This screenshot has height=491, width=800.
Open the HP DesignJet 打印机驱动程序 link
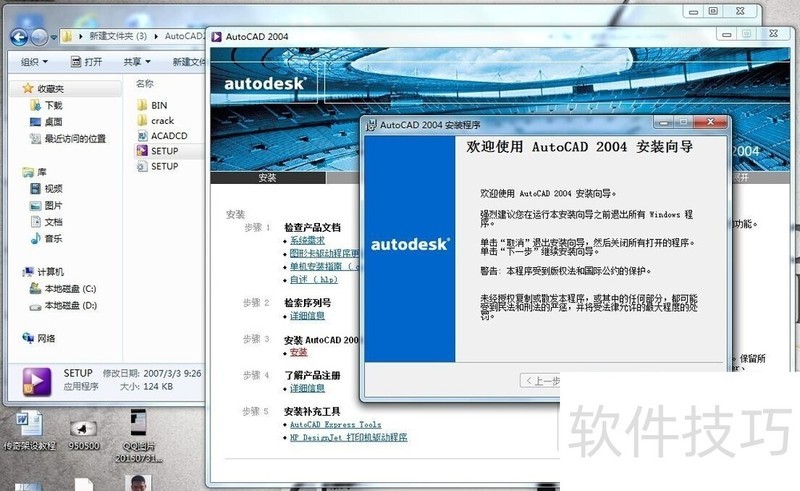pyautogui.click(x=348, y=437)
